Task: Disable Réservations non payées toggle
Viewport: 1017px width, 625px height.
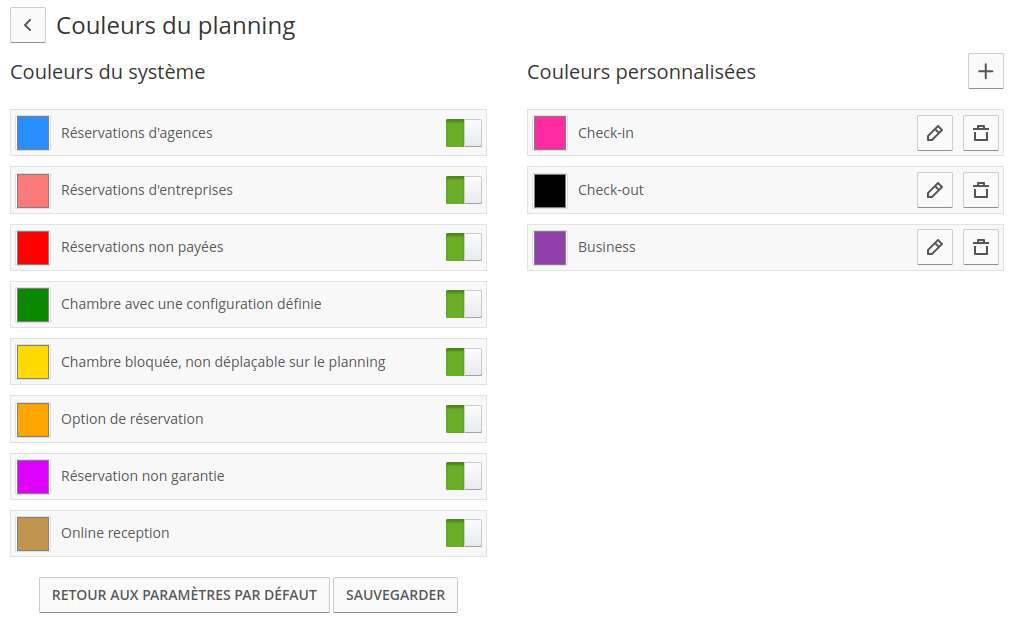Action: coord(464,247)
